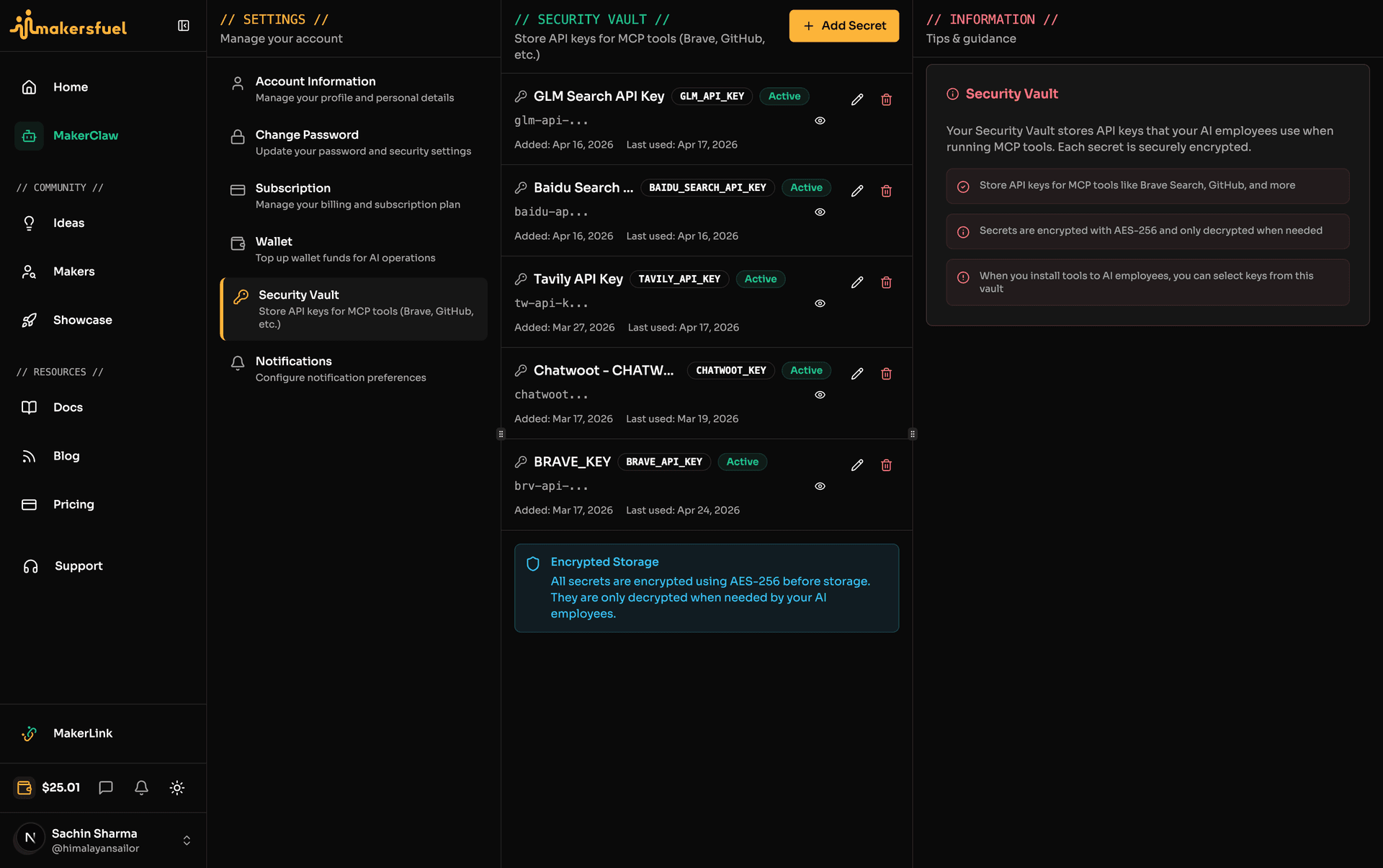1383x868 pixels.
Task: Click the Security Vault heading in the information panel
Action: 1012,94
